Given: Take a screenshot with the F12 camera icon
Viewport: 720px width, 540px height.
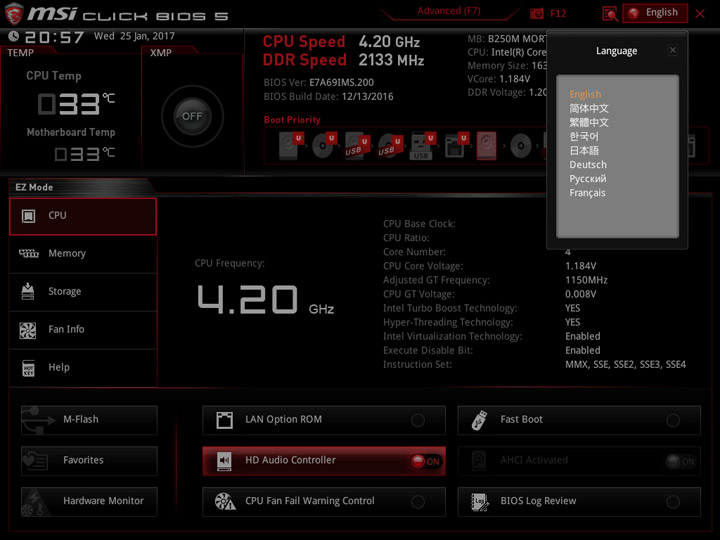Looking at the screenshot, I should [536, 14].
